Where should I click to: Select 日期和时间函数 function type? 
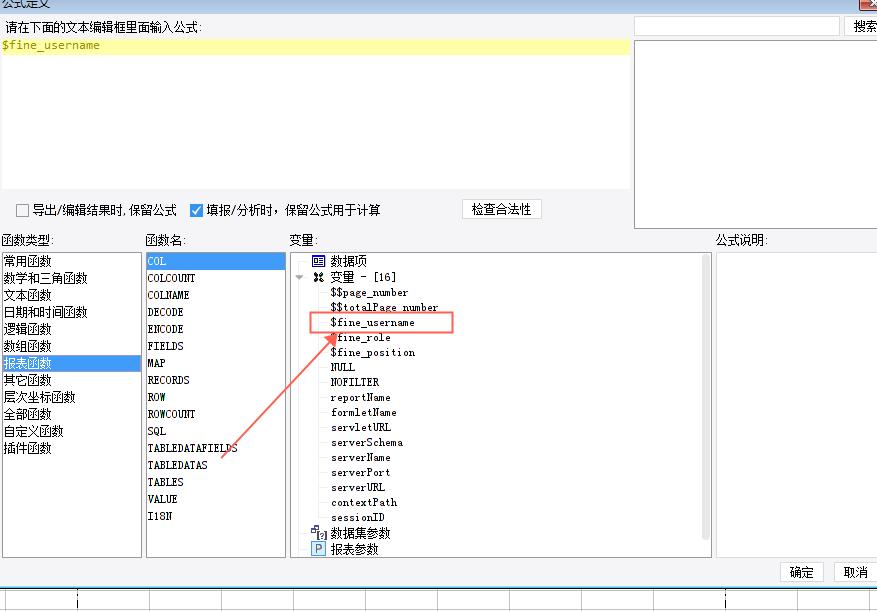click(72, 312)
